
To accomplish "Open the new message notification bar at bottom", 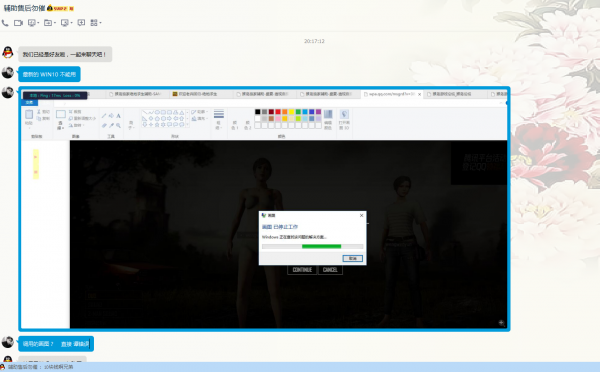I will pos(300,367).
